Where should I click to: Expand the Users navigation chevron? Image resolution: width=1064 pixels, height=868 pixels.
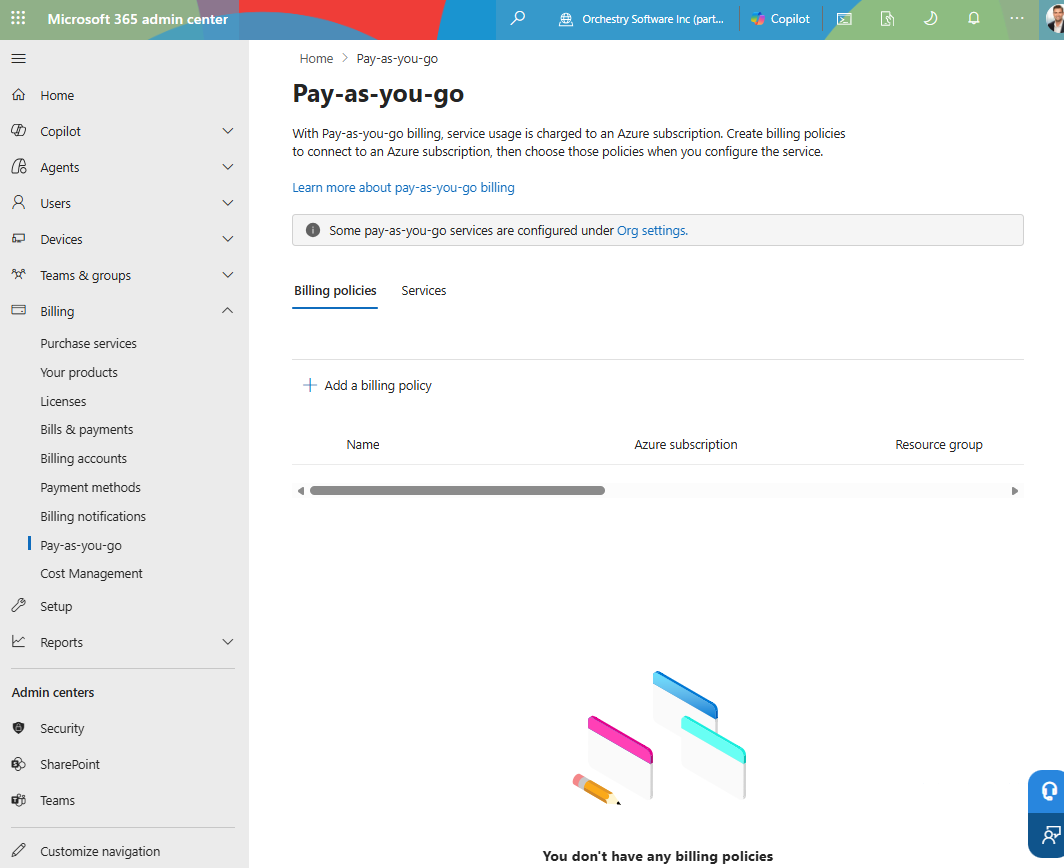[228, 203]
